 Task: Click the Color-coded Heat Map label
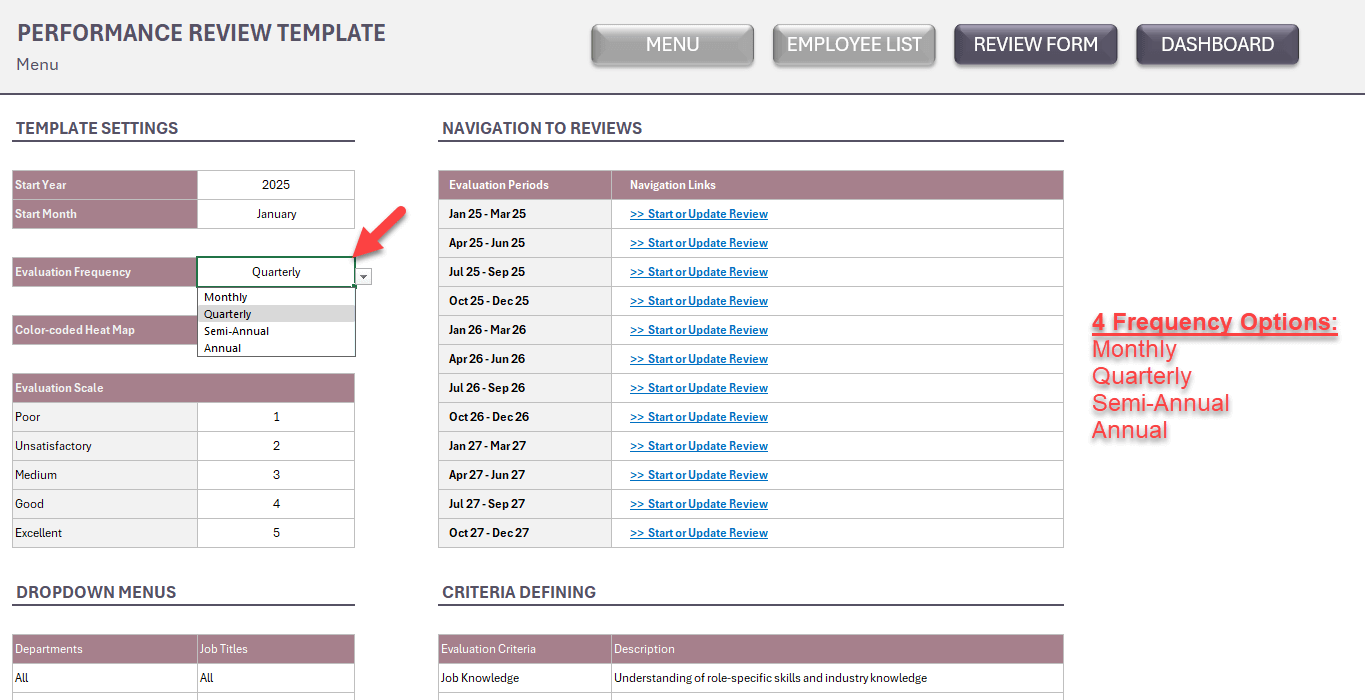point(105,330)
